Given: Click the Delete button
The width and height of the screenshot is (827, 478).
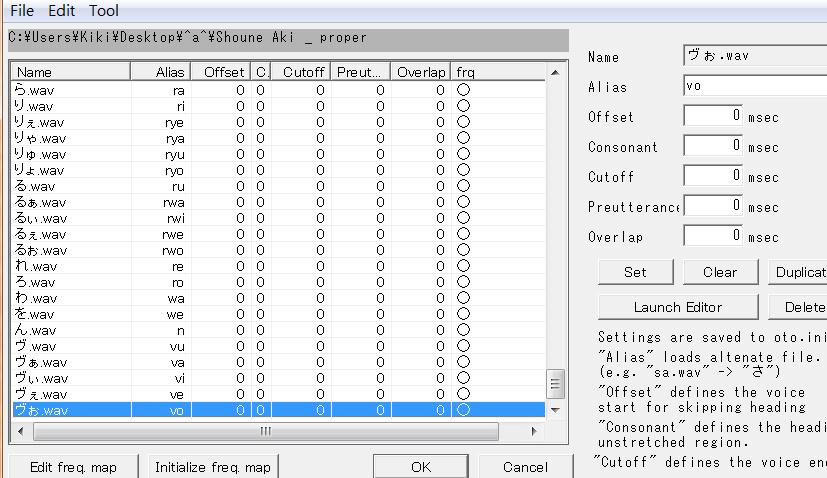Looking at the screenshot, I should 797,307.
